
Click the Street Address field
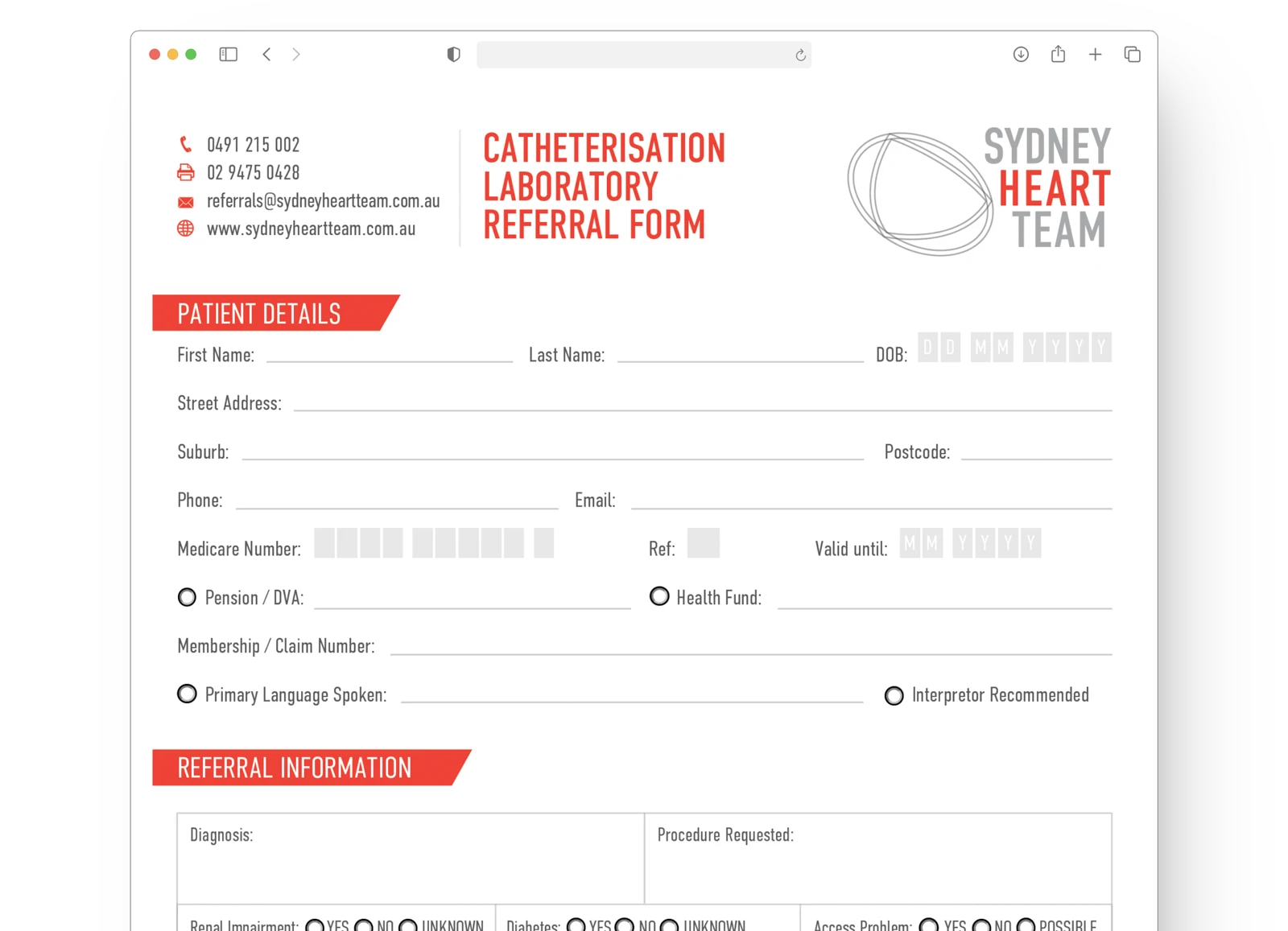(703, 402)
